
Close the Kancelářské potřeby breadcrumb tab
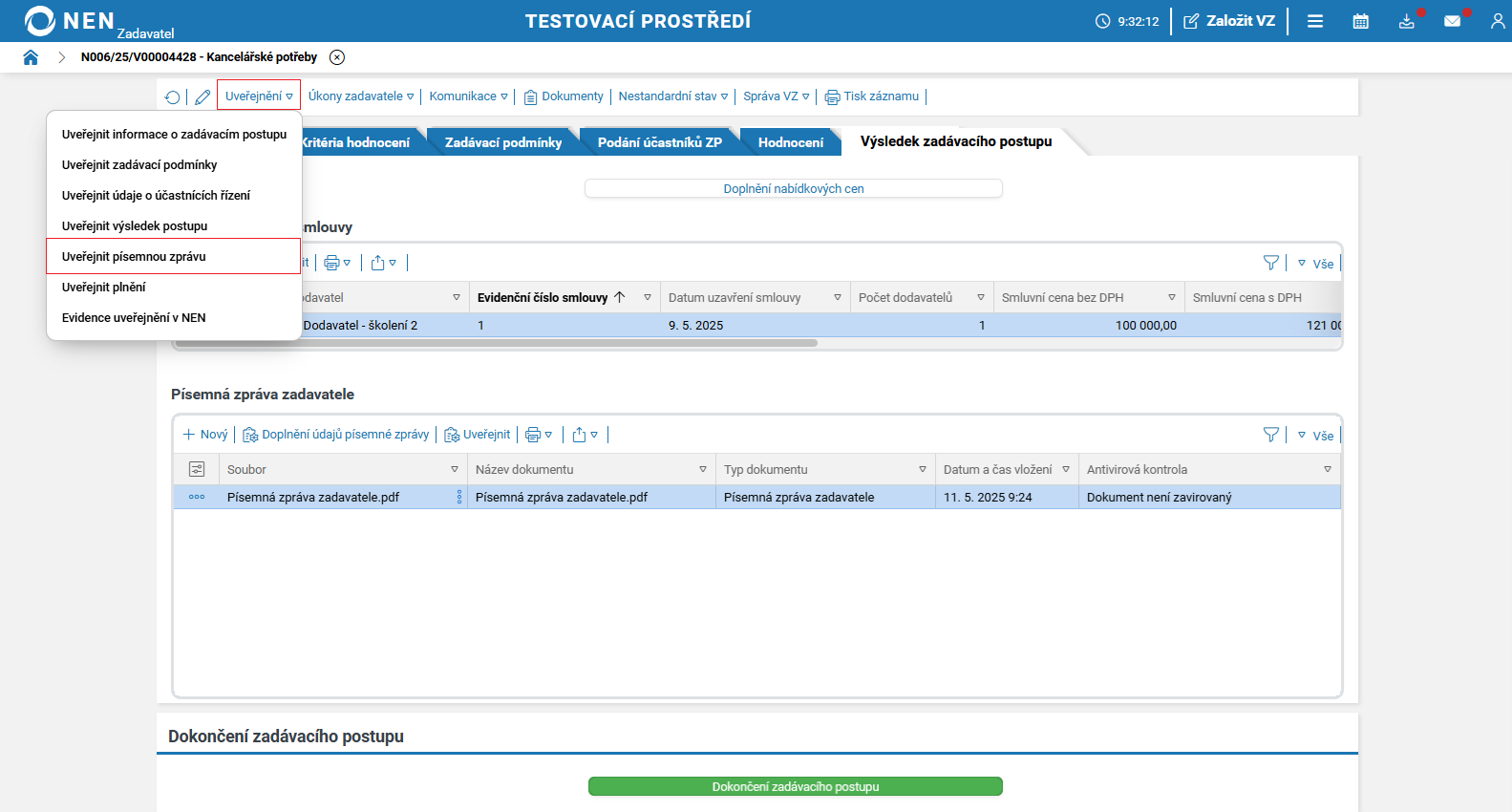coord(337,57)
